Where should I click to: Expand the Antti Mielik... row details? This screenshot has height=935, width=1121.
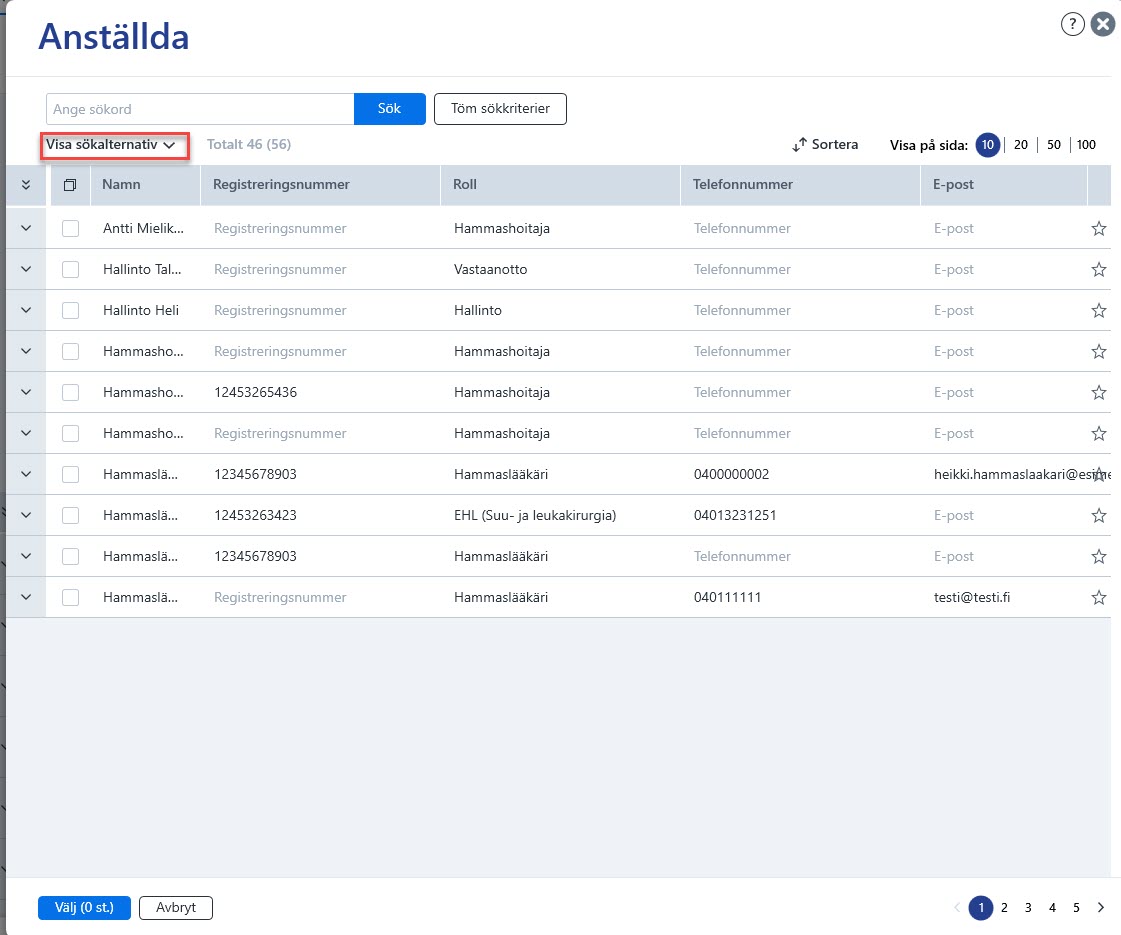click(26, 229)
